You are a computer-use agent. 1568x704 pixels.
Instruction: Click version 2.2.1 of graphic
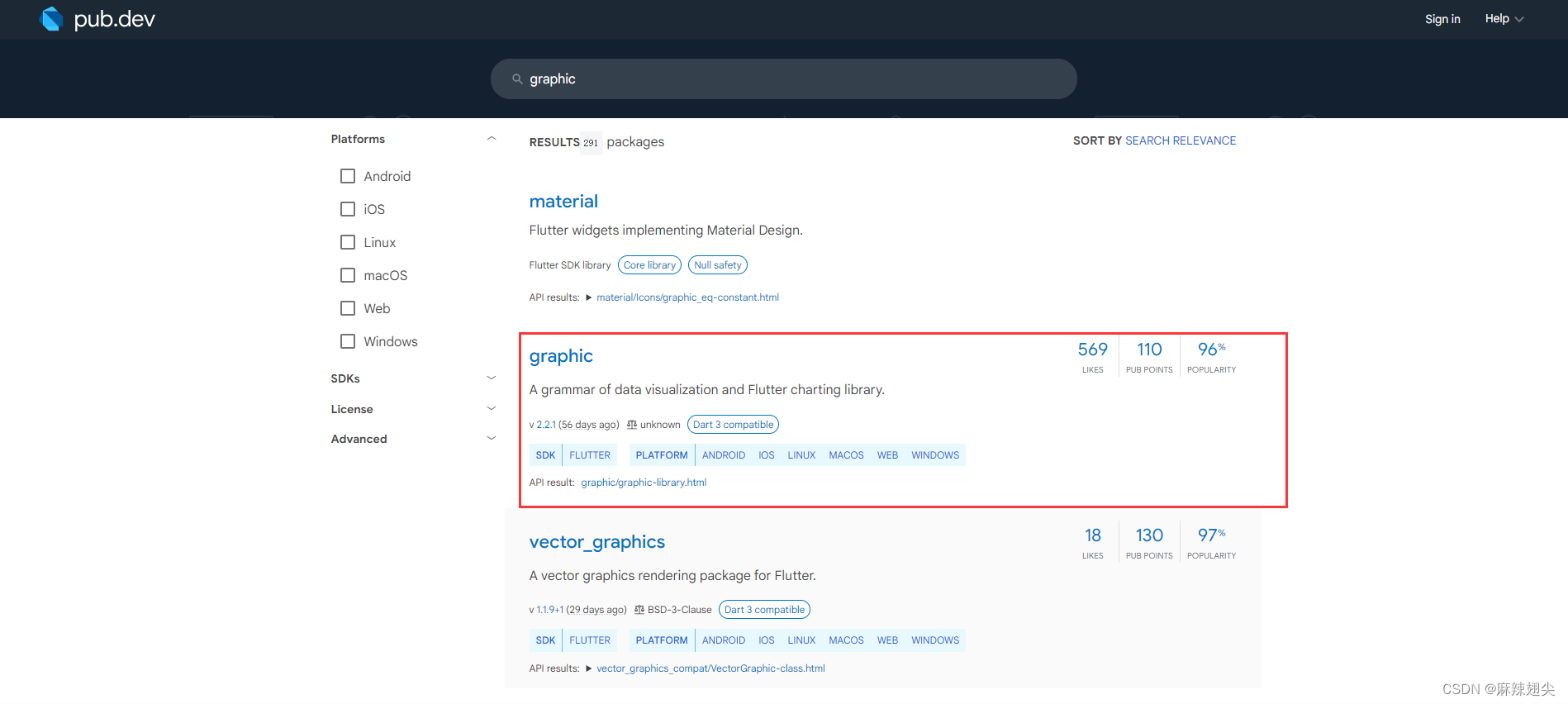click(546, 425)
